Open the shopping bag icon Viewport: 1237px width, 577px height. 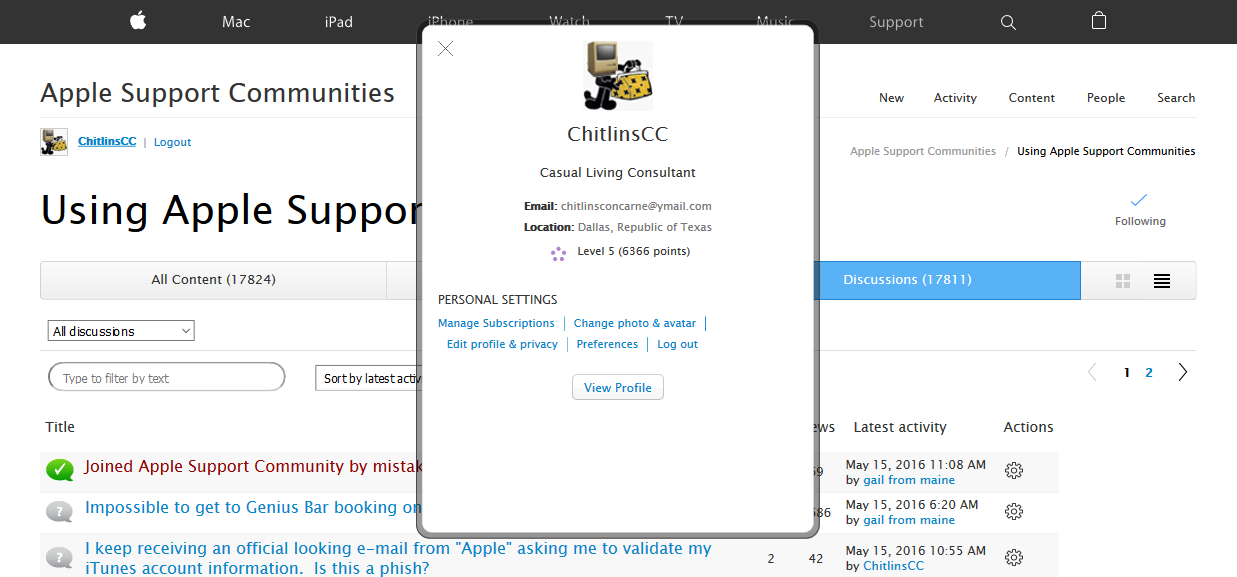click(x=1098, y=21)
